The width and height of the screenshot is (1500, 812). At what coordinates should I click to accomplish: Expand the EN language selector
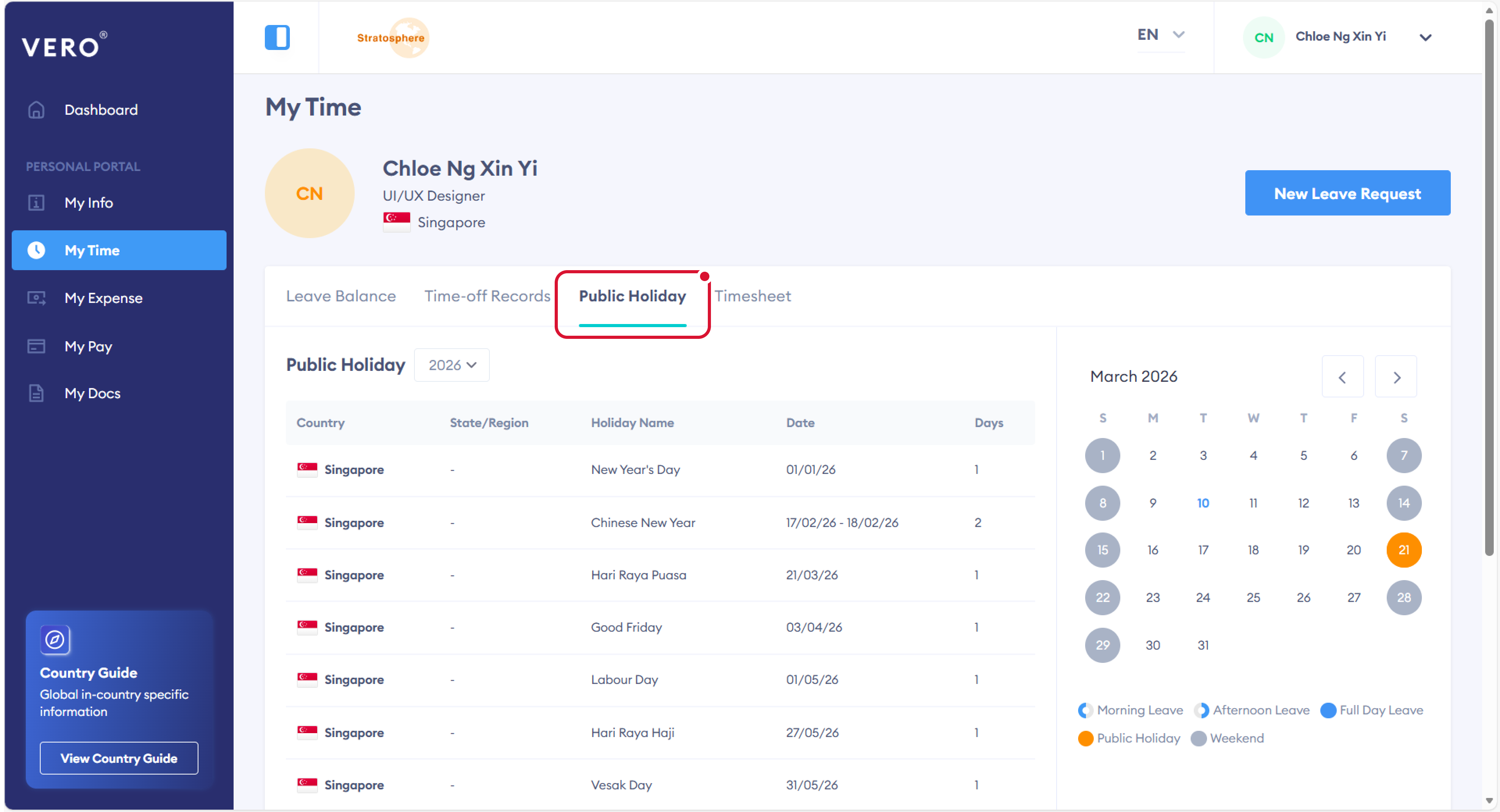(1161, 35)
